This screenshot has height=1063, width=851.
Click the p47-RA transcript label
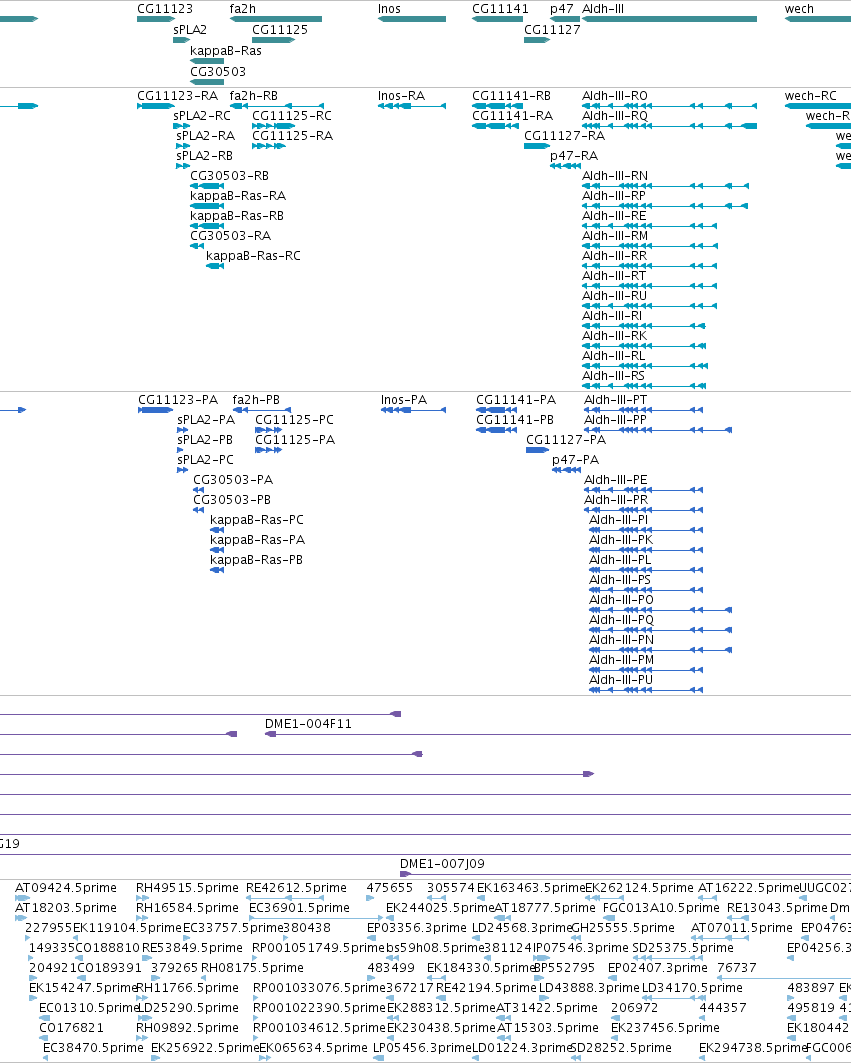574,156
